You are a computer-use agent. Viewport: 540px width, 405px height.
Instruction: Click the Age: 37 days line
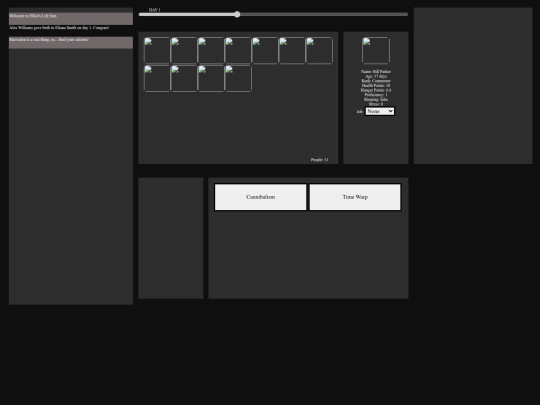pos(376,76)
